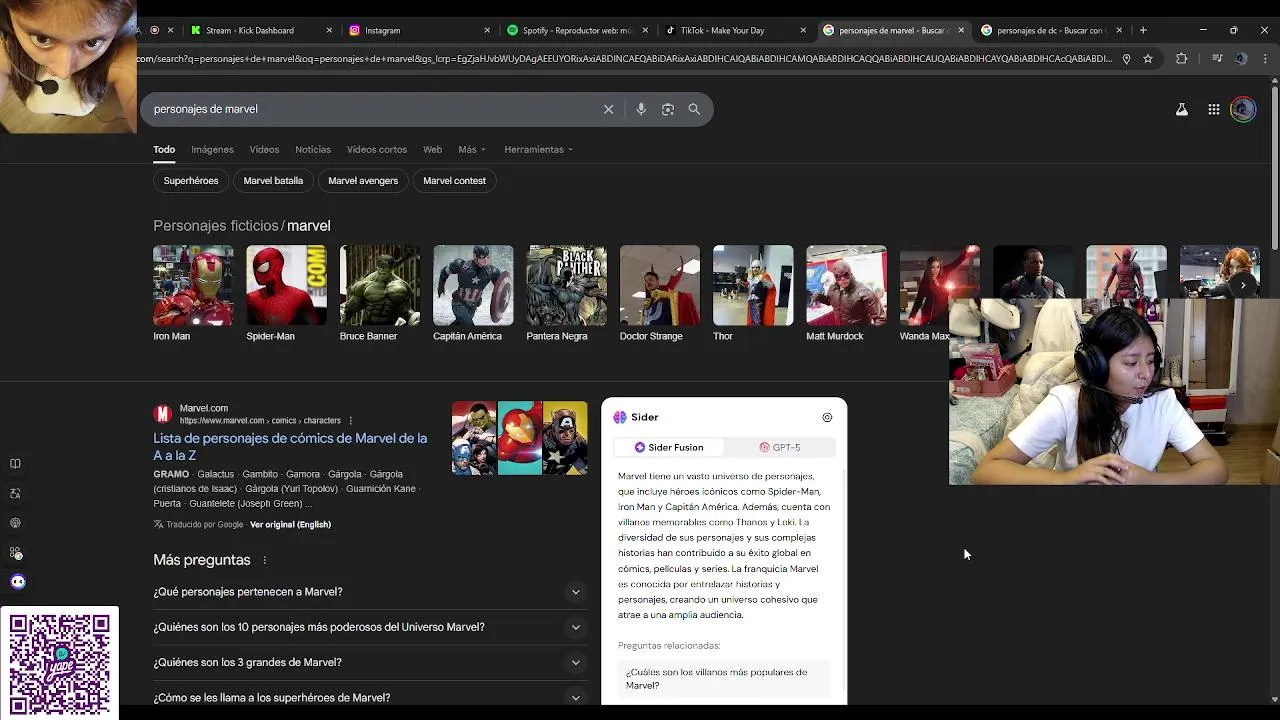Open Sider sidebar book reader icon
Viewport: 1280px width, 720px height.
(x=15, y=464)
